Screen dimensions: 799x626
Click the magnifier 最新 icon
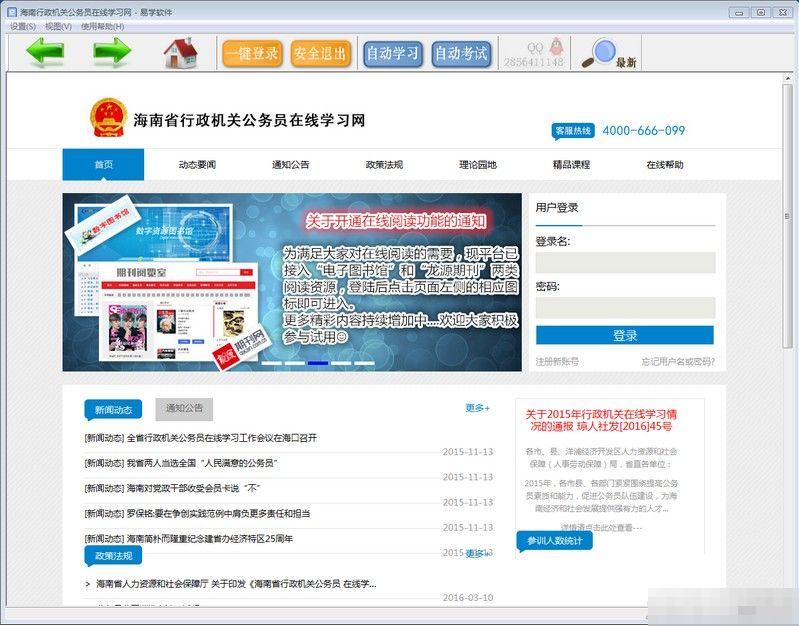609,53
